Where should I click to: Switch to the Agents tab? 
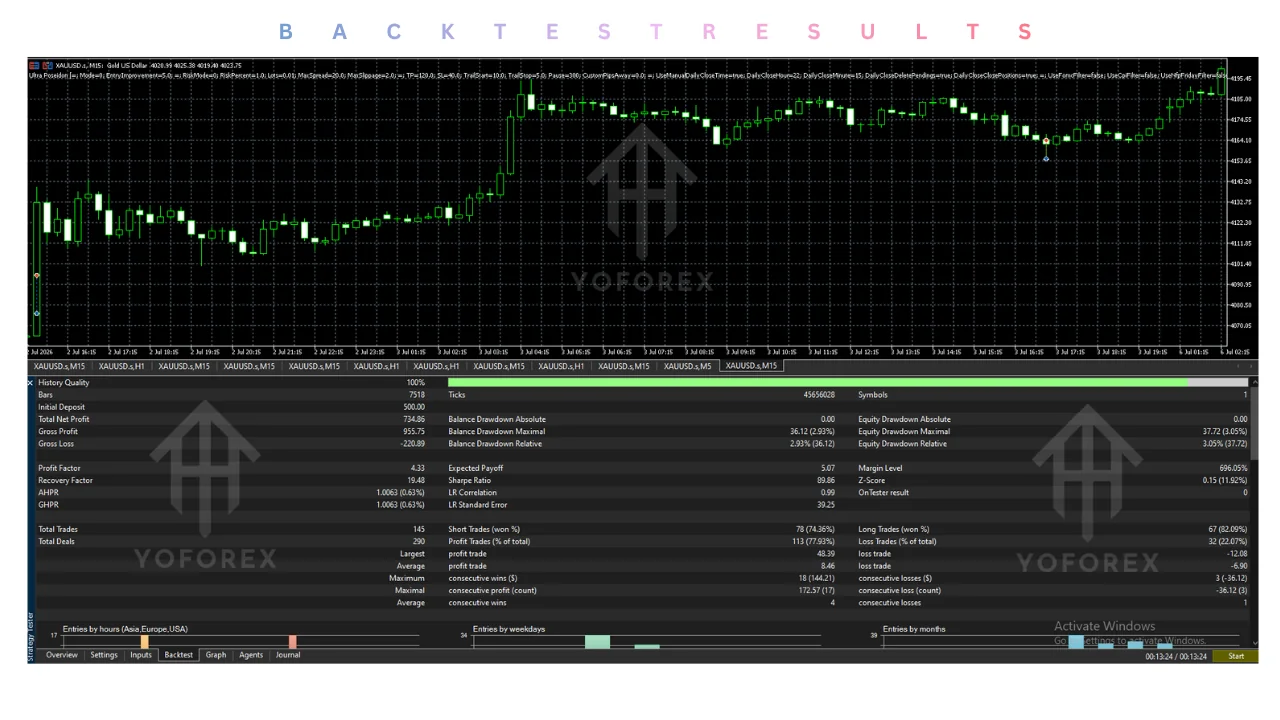tap(251, 655)
